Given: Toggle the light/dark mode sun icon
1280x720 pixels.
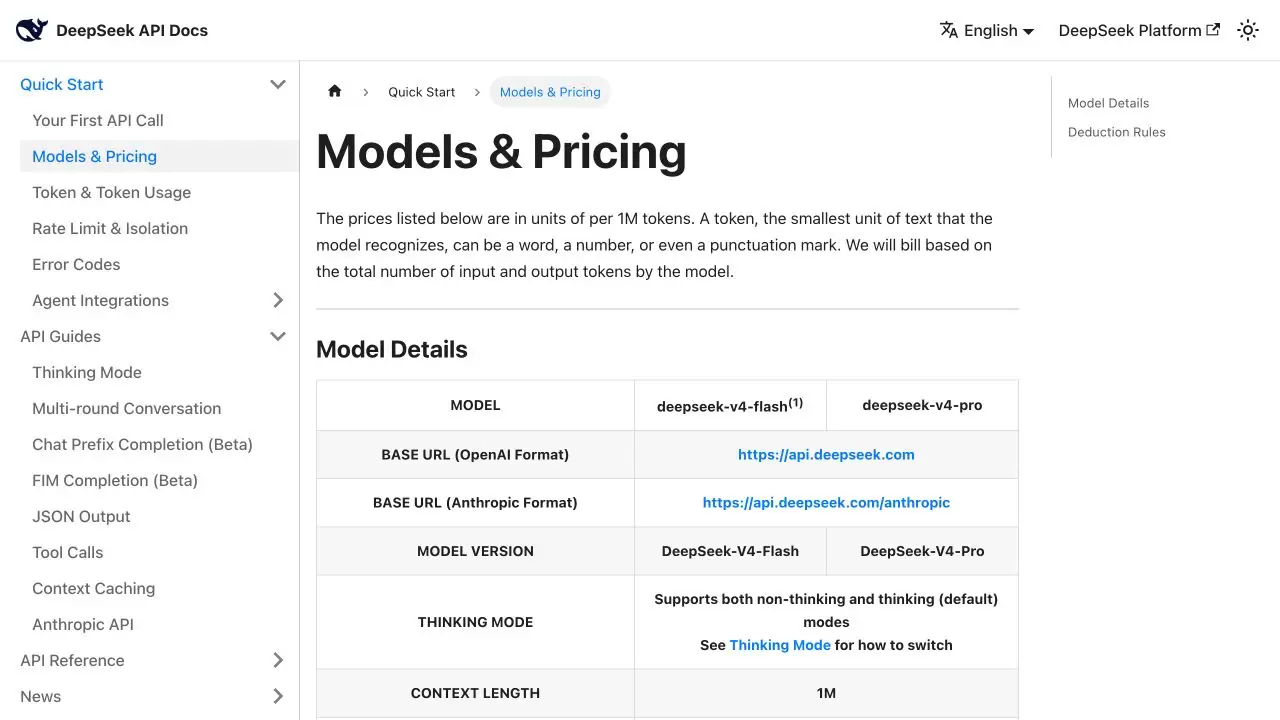Looking at the screenshot, I should click(1248, 30).
